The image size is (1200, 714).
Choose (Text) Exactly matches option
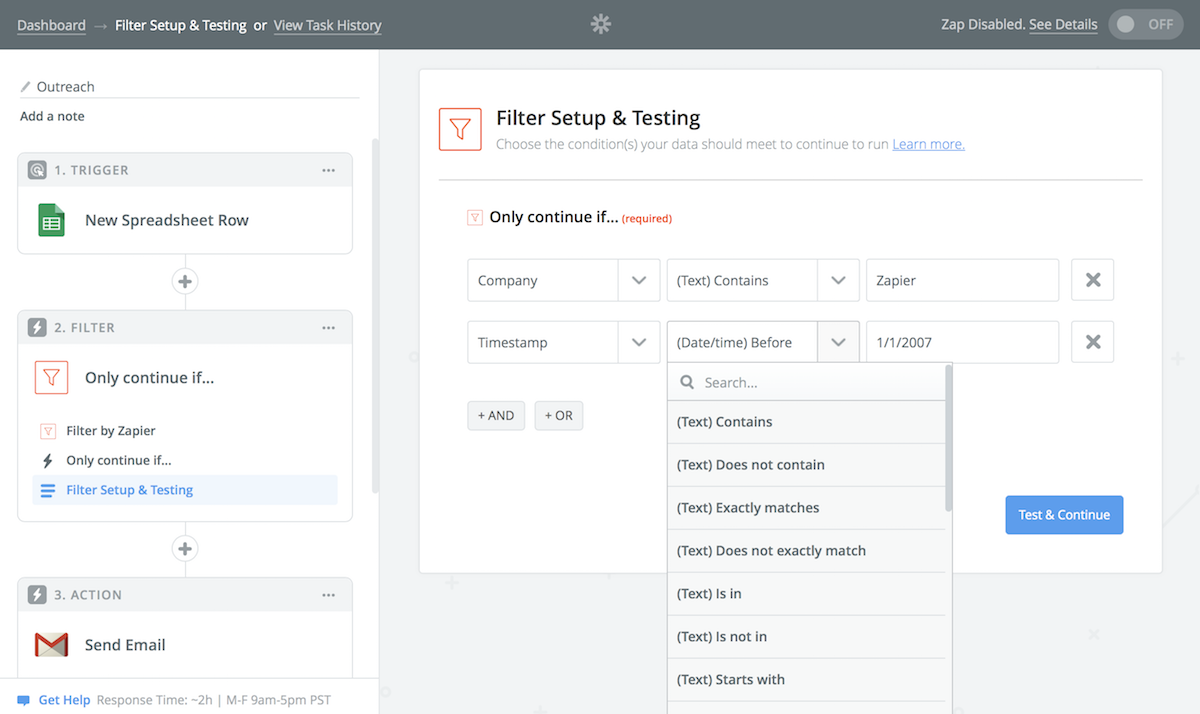click(x=806, y=508)
